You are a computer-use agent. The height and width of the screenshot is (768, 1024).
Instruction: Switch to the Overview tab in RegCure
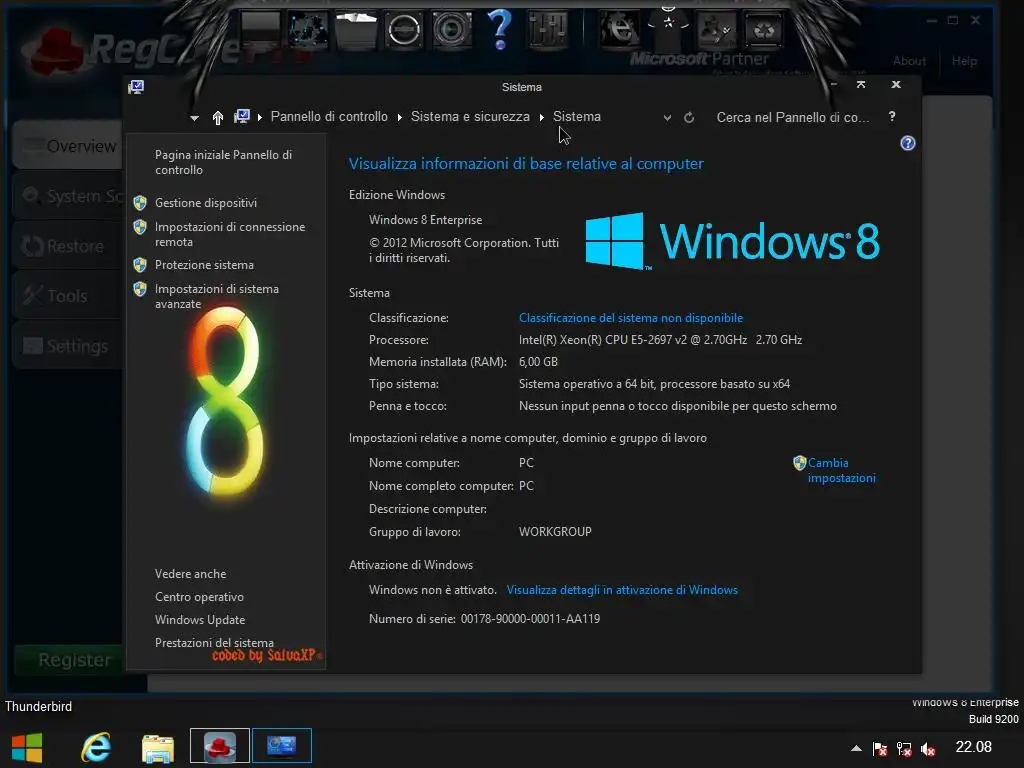67,145
